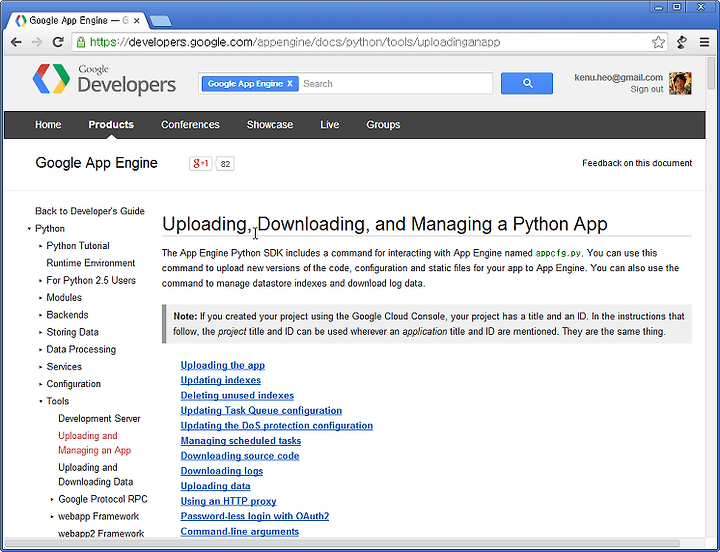Go back using browser back arrow
Viewport: 720px width, 552px height.
(x=16, y=42)
